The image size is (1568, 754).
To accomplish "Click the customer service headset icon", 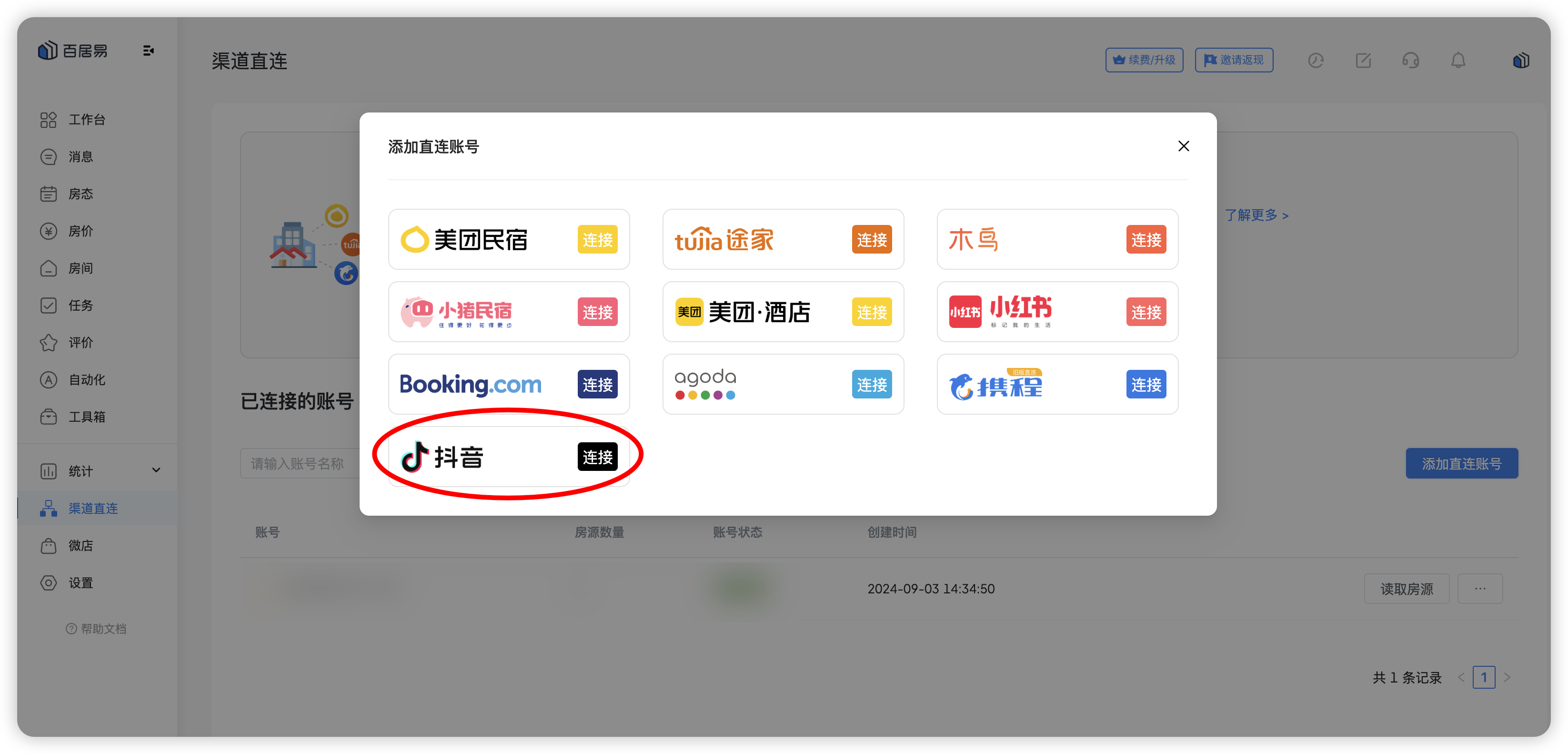I will tap(1410, 61).
